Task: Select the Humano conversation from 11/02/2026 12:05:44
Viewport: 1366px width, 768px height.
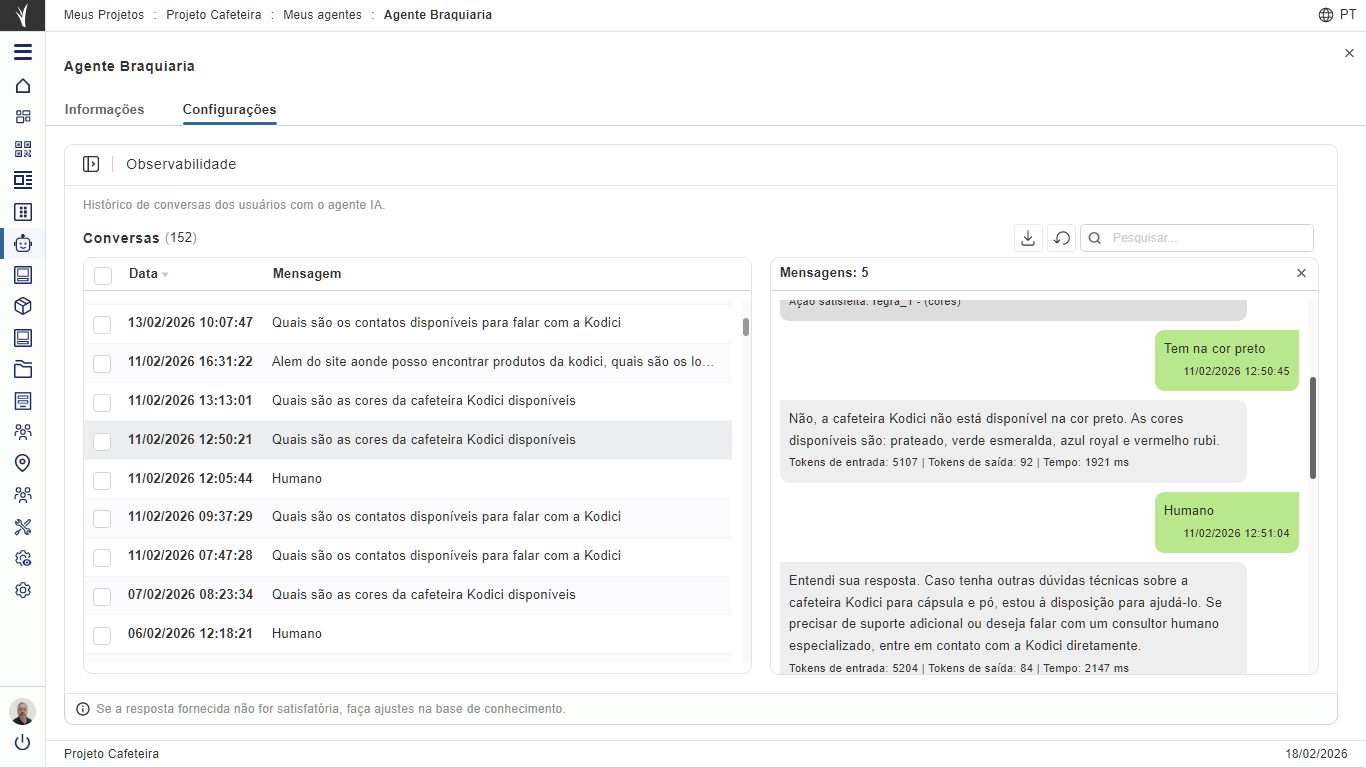Action: point(408,479)
